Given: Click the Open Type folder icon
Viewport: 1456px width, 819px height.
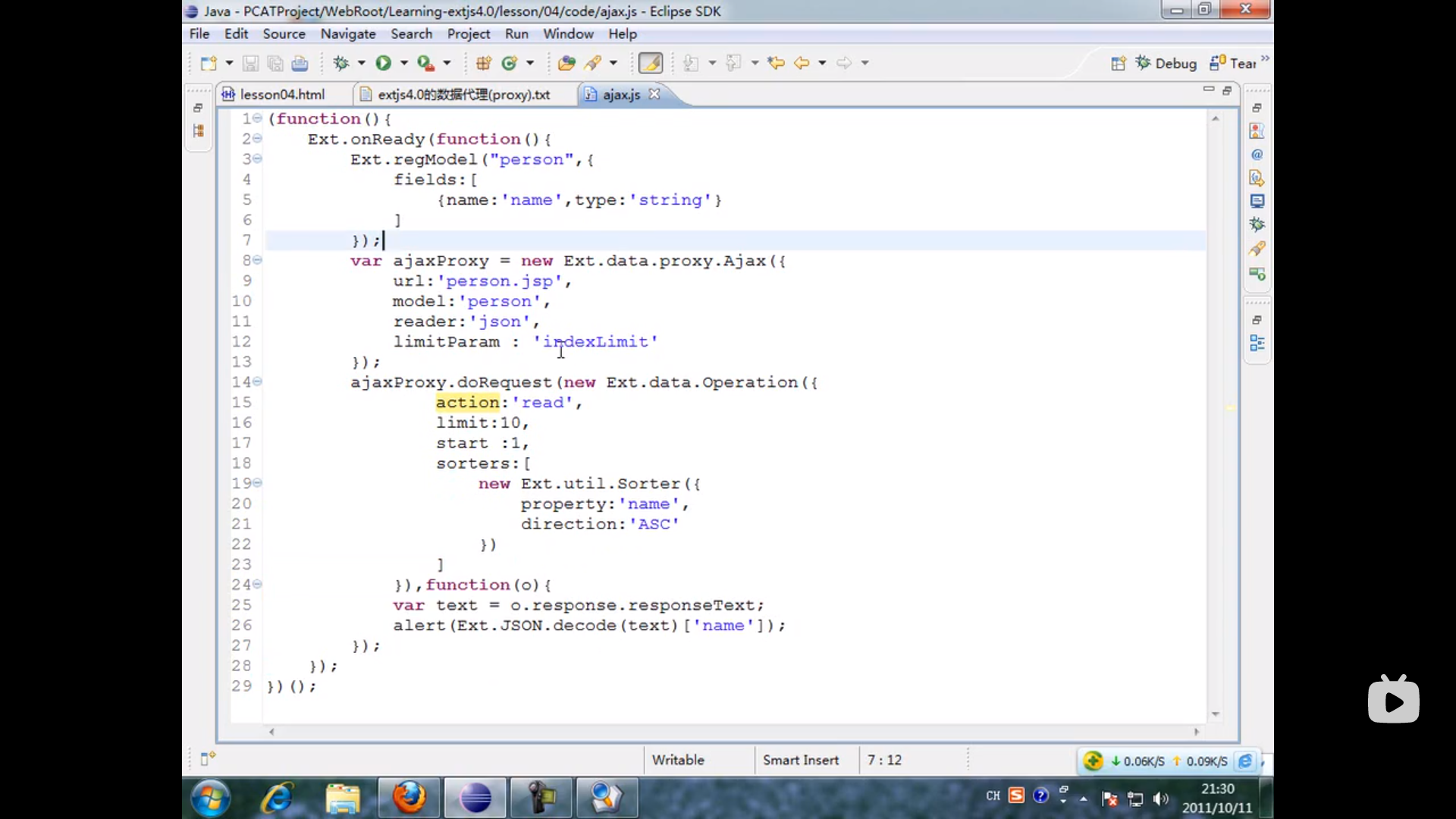Looking at the screenshot, I should [x=566, y=64].
